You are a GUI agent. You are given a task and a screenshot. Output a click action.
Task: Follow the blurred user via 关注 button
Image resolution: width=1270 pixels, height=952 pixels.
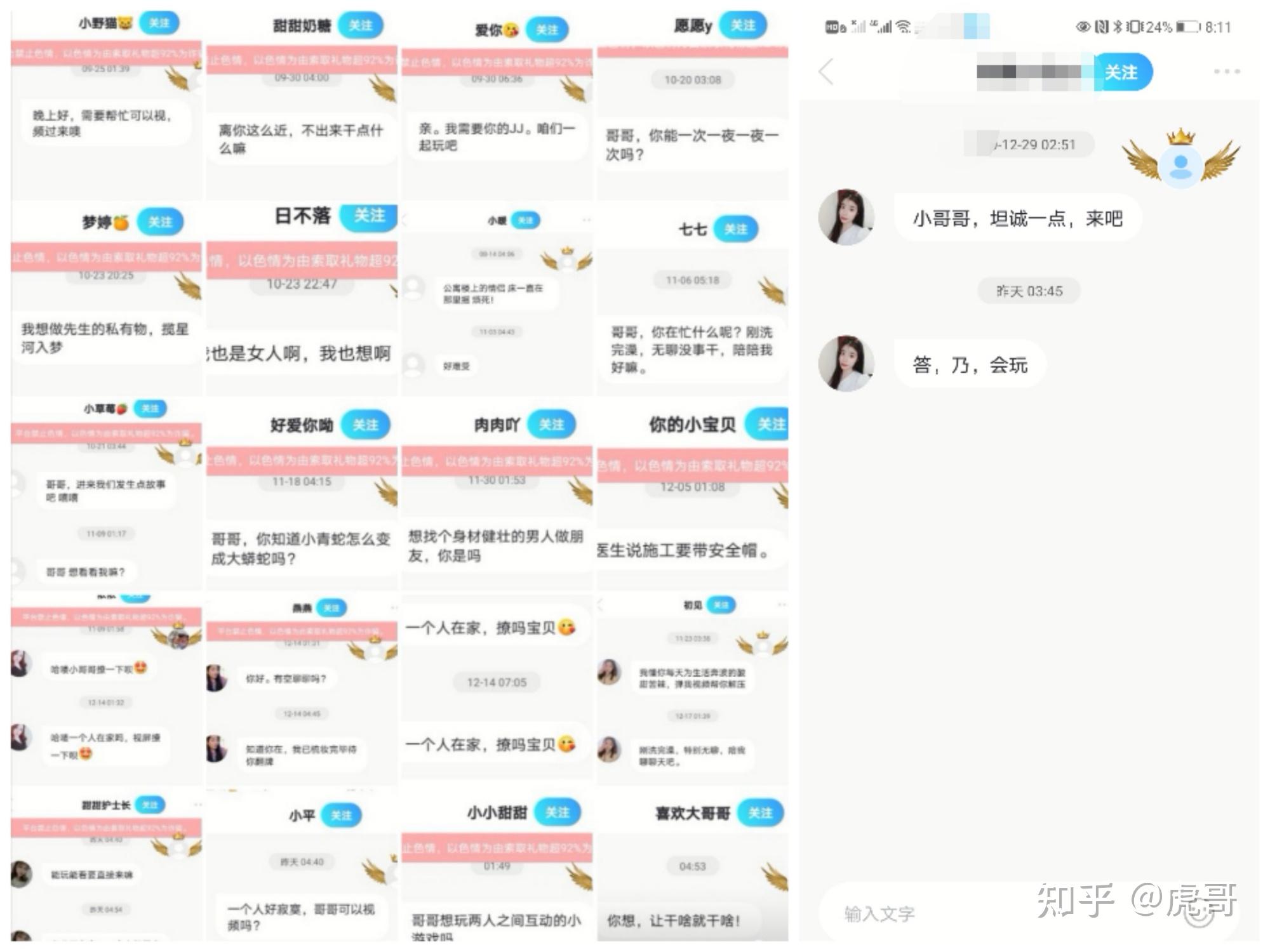coord(1121,72)
